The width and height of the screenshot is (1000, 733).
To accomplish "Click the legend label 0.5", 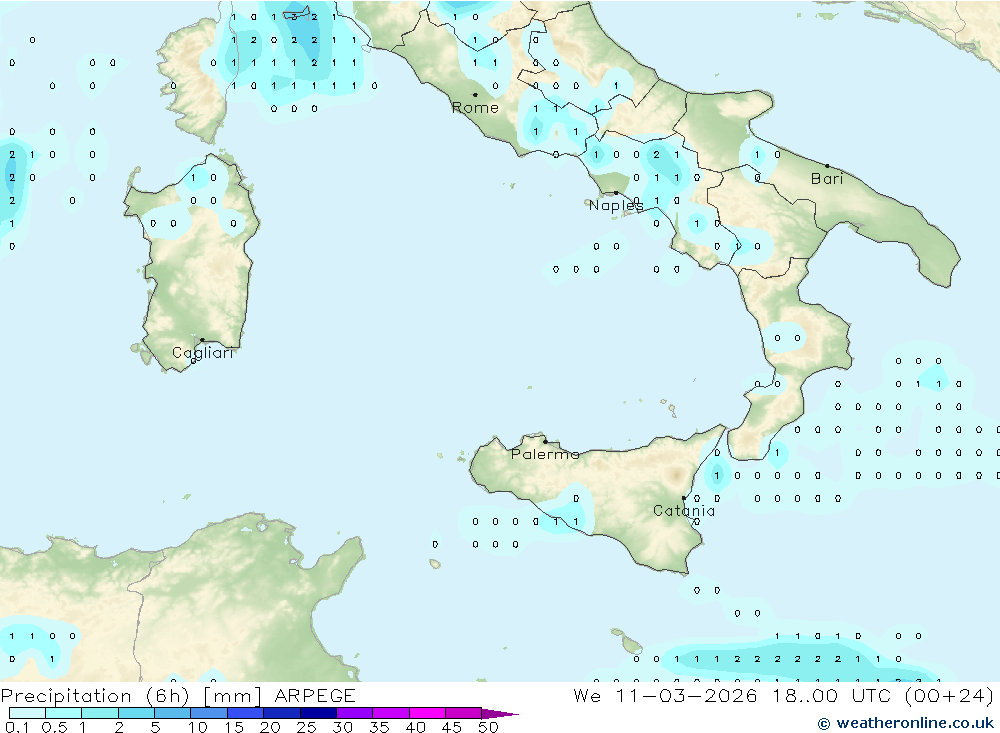I will 54,727.
